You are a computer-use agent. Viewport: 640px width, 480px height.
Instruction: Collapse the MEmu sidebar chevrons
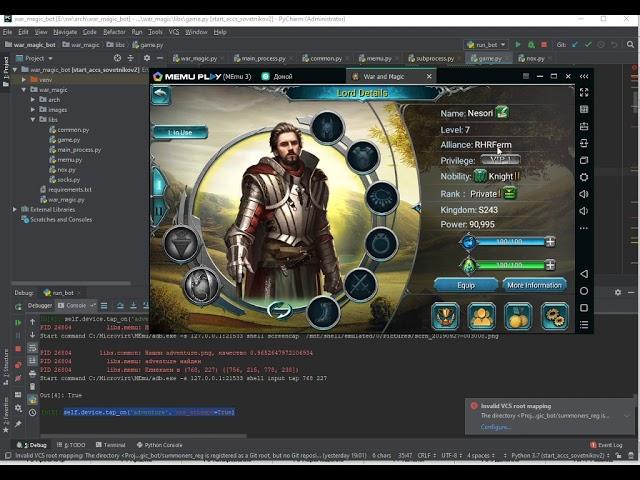click(x=584, y=76)
